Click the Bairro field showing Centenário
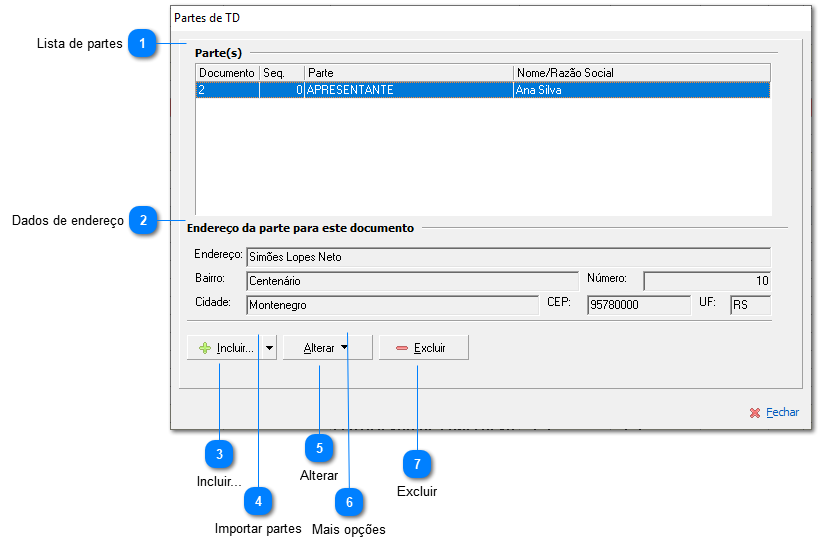This screenshot has width=821, height=553. click(x=411, y=281)
